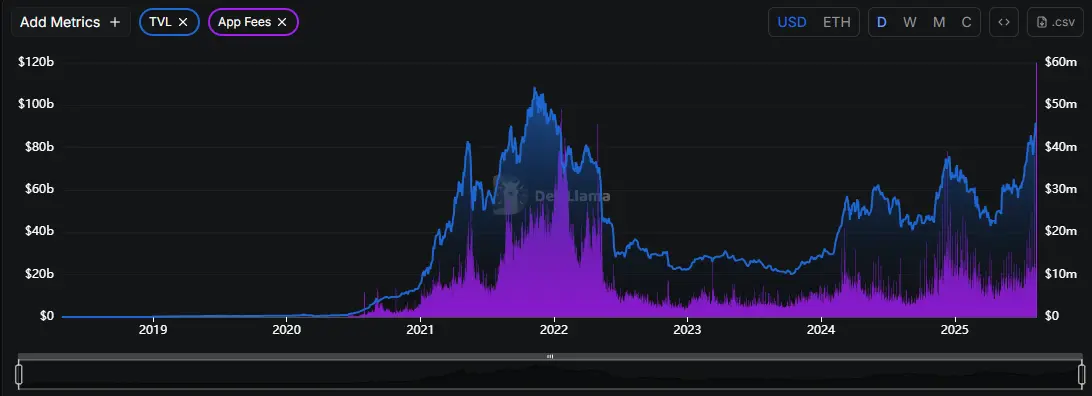Click the 2023 label on the time axis

pyautogui.click(x=688, y=330)
